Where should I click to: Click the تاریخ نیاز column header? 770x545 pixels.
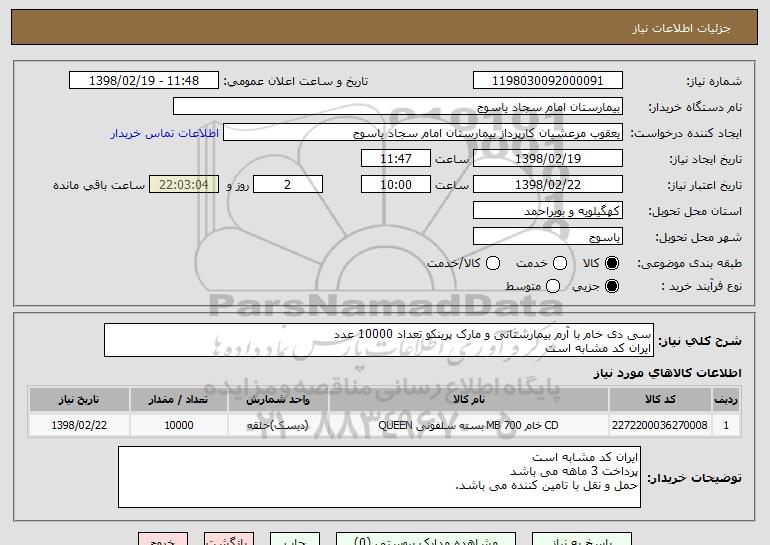79,400
